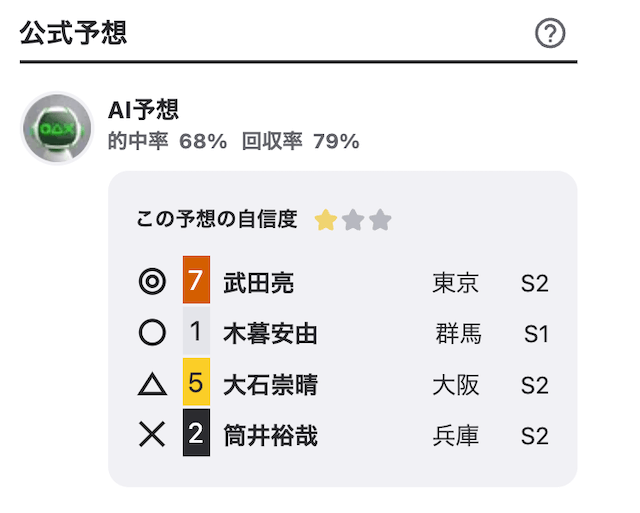Click the AI予想 title
This screenshot has width=640, height=513.
point(143,109)
